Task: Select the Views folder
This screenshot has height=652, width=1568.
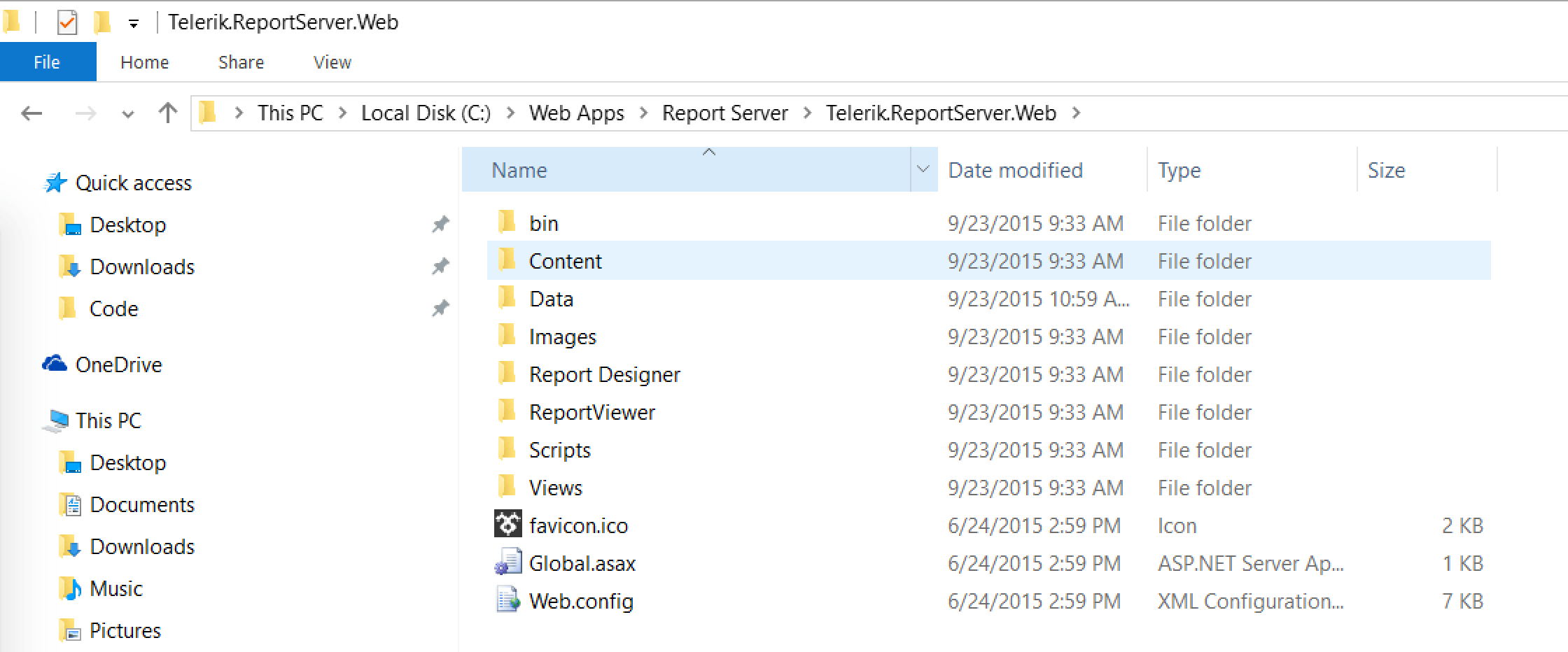Action: [x=555, y=488]
